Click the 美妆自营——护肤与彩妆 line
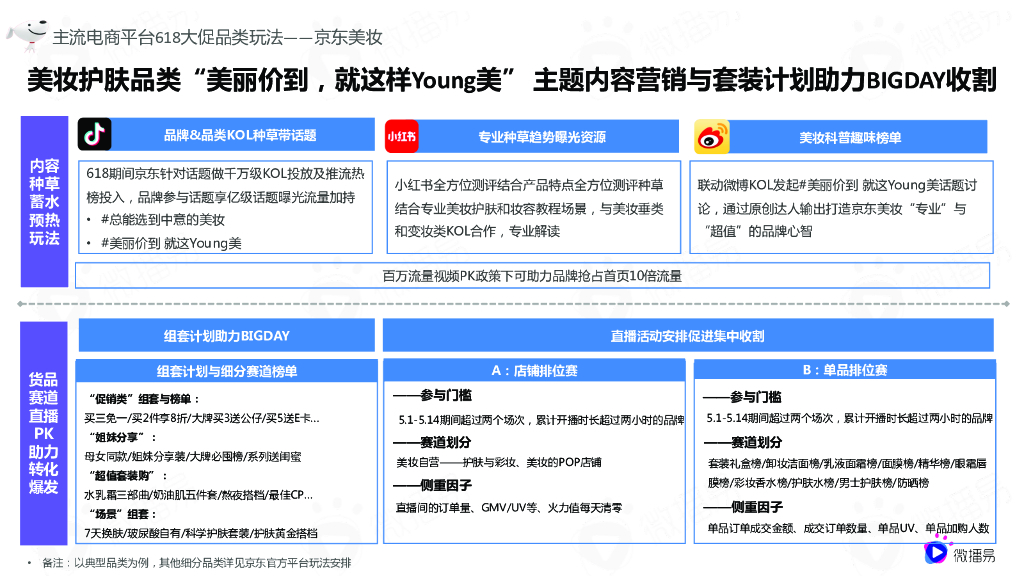 point(499,462)
